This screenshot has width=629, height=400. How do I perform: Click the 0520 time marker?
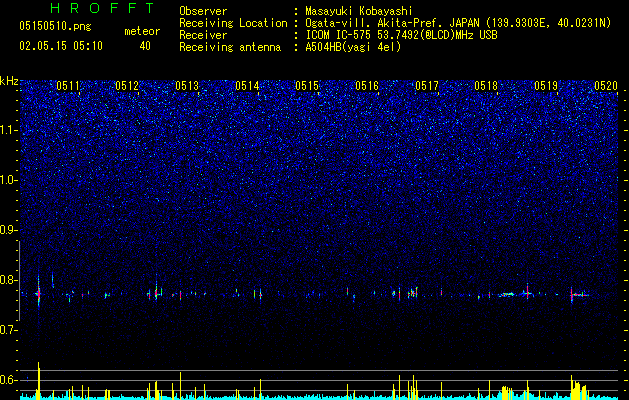tap(606, 85)
